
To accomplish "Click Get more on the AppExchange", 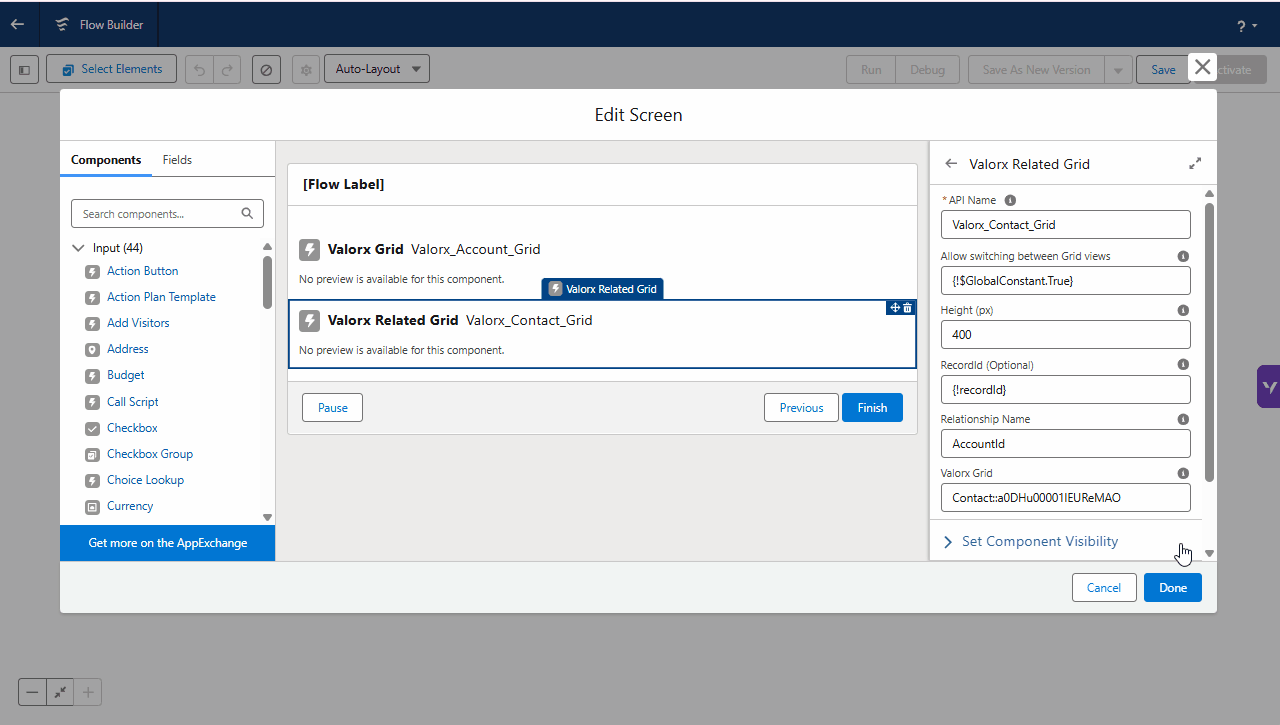I will (167, 543).
